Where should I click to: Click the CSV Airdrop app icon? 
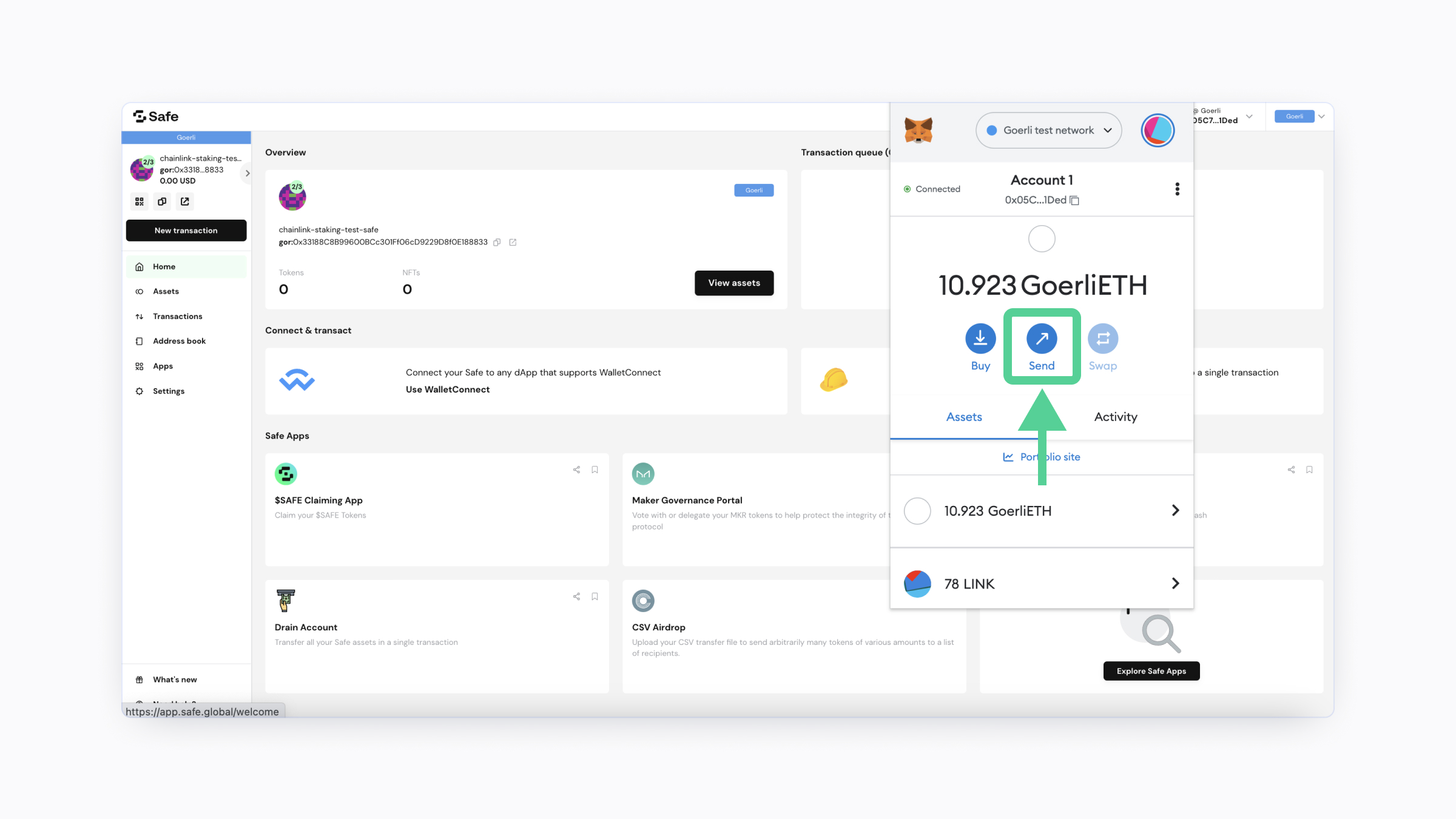point(643,601)
